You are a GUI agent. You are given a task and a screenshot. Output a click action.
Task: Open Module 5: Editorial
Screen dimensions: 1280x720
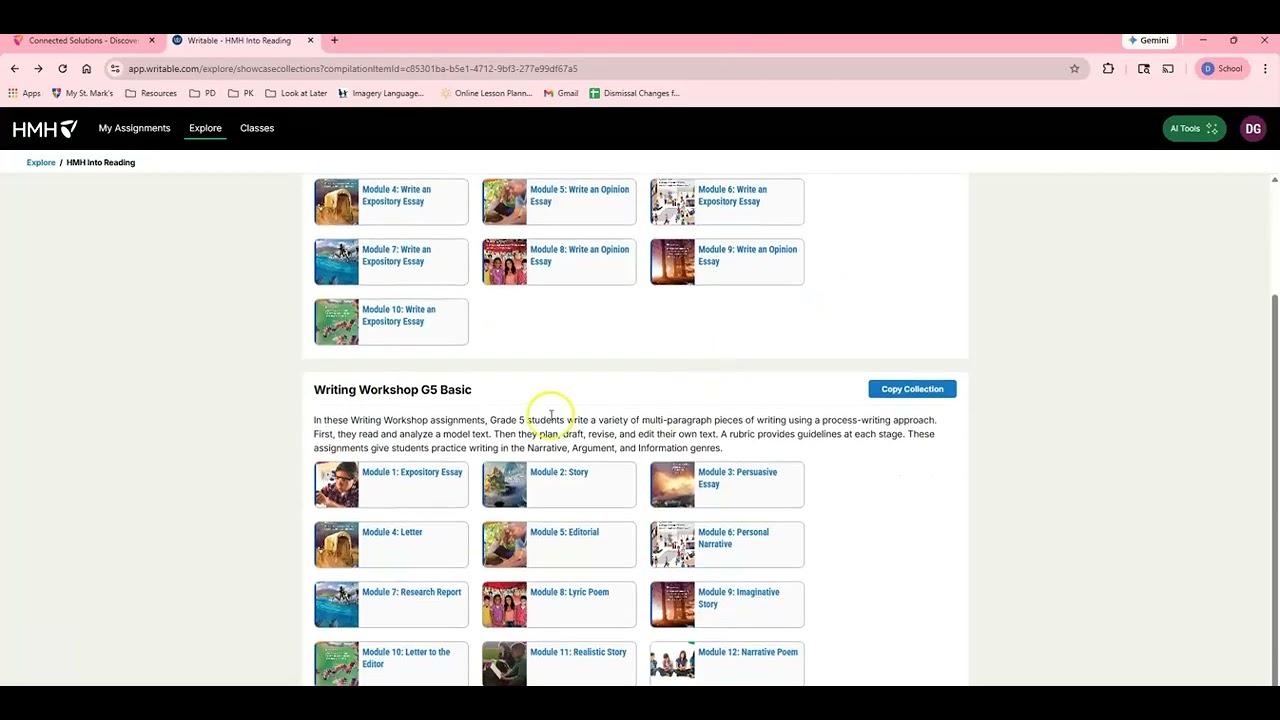pyautogui.click(x=559, y=545)
